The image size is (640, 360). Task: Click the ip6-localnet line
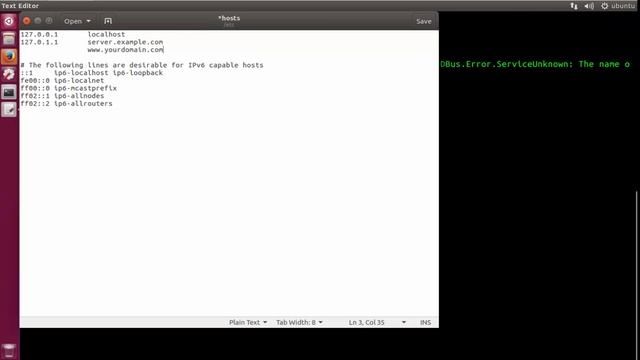point(62,81)
